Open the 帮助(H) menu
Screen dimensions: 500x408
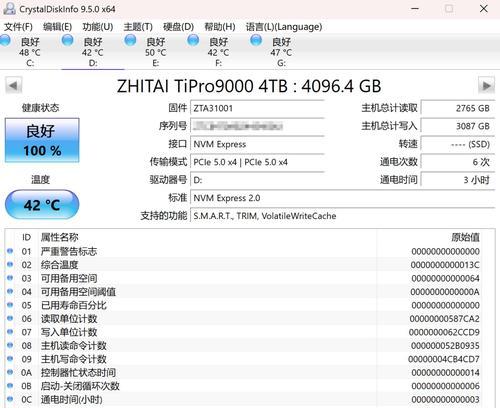click(220, 27)
